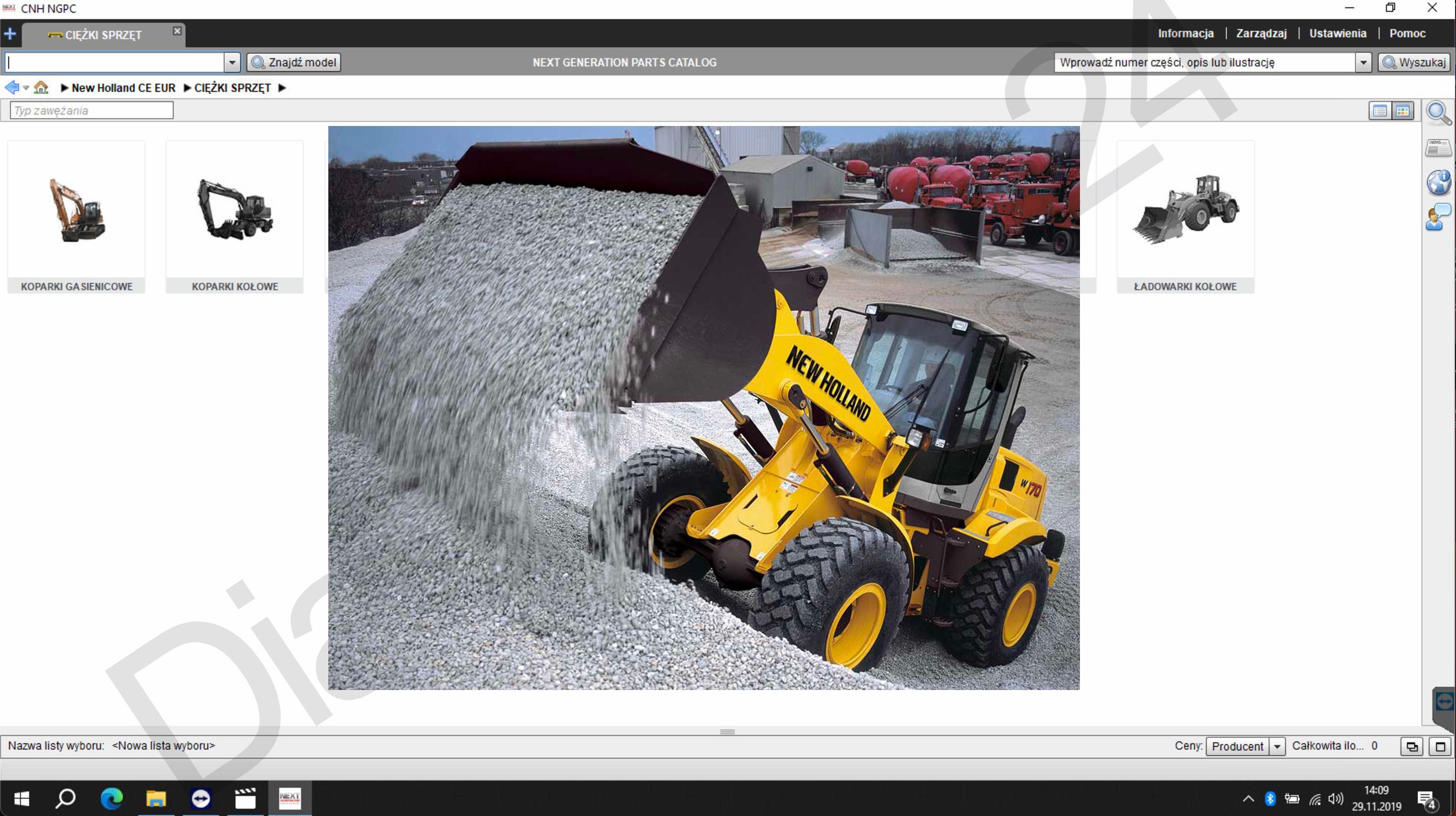Open the user feedback chat icon
This screenshot has height=816, width=1456.
1438,217
